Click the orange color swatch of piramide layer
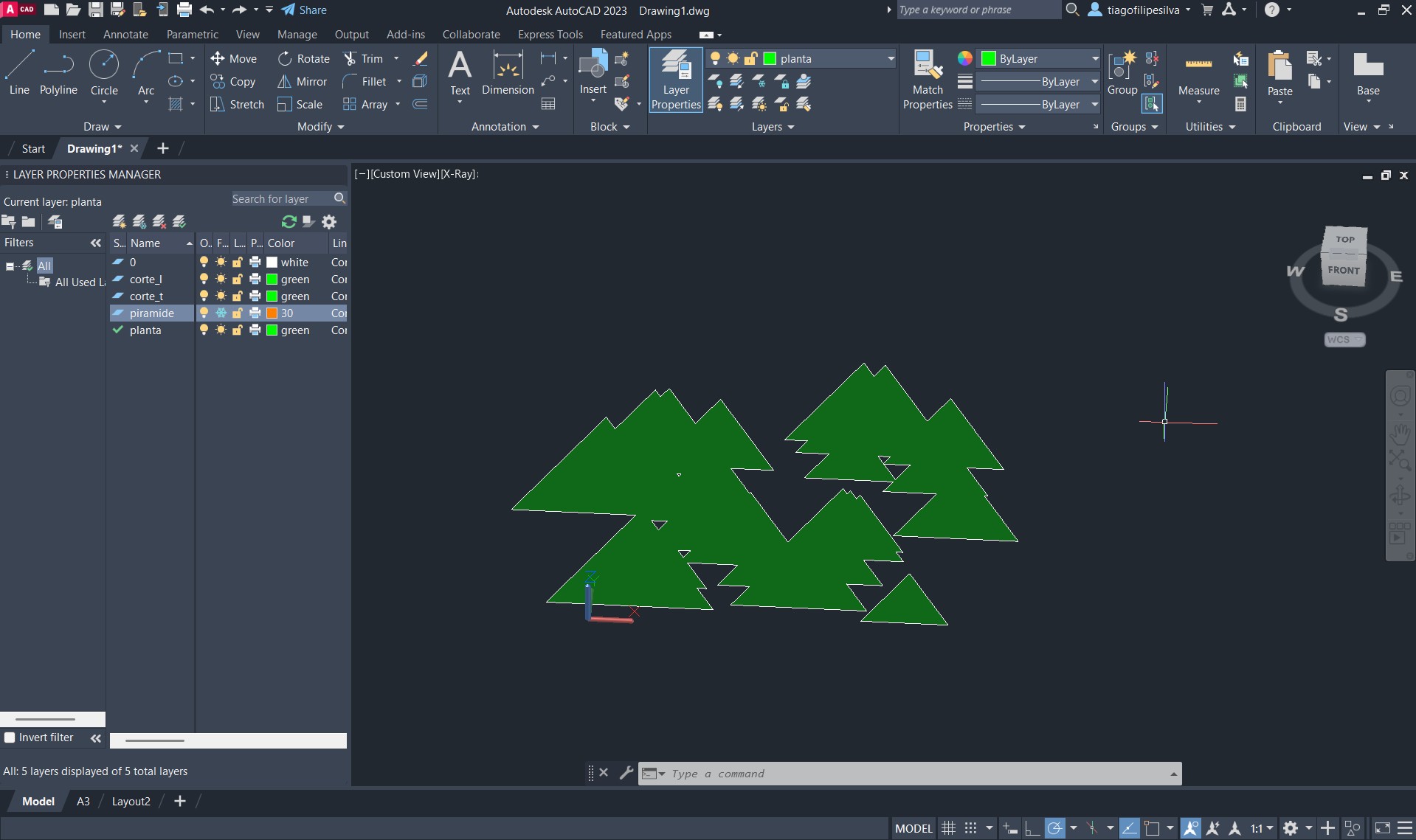Viewport: 1416px width, 840px height. point(272,313)
